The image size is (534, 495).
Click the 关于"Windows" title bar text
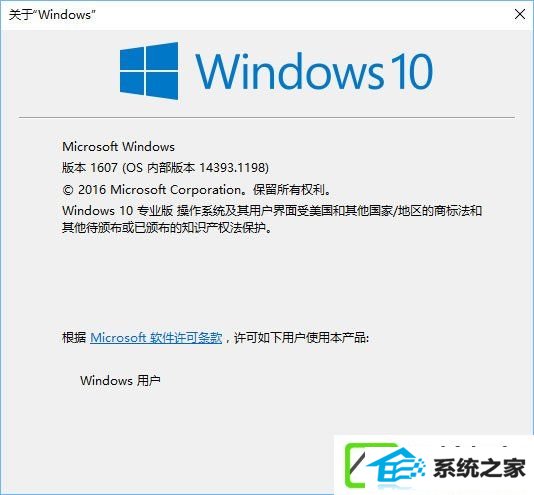[52, 15]
